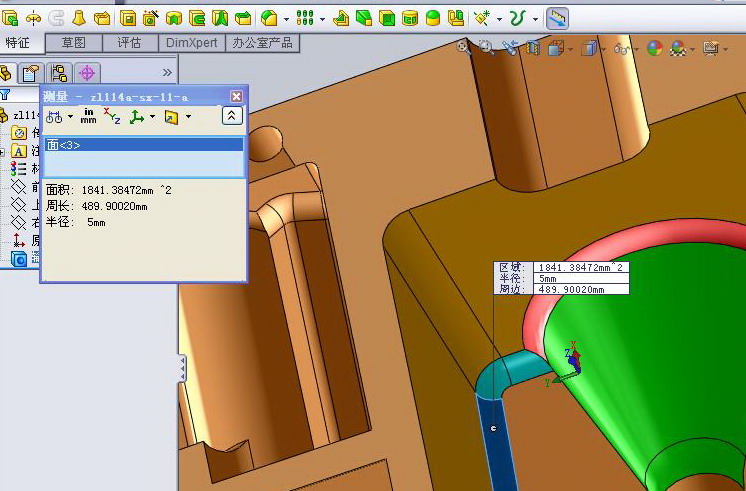Open Hide/Show Items glasses icon
The height and width of the screenshot is (491, 746).
click(x=621, y=49)
